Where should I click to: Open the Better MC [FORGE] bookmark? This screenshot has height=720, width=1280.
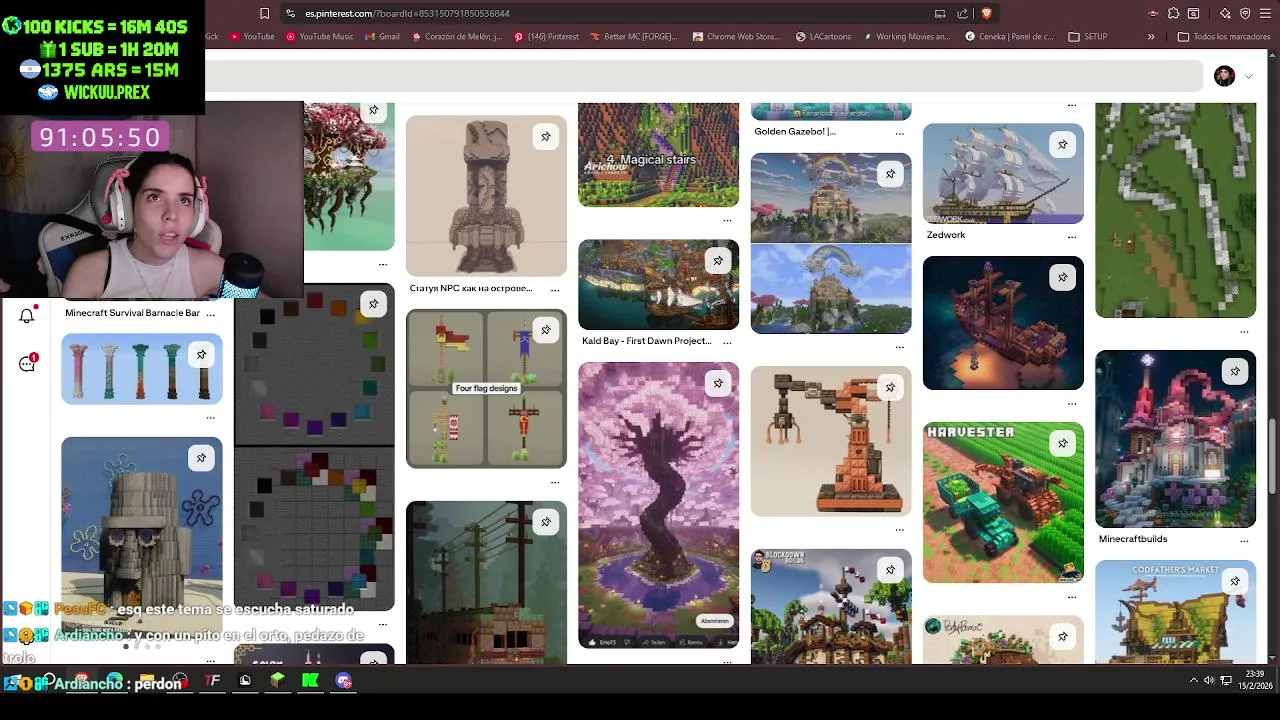click(634, 37)
